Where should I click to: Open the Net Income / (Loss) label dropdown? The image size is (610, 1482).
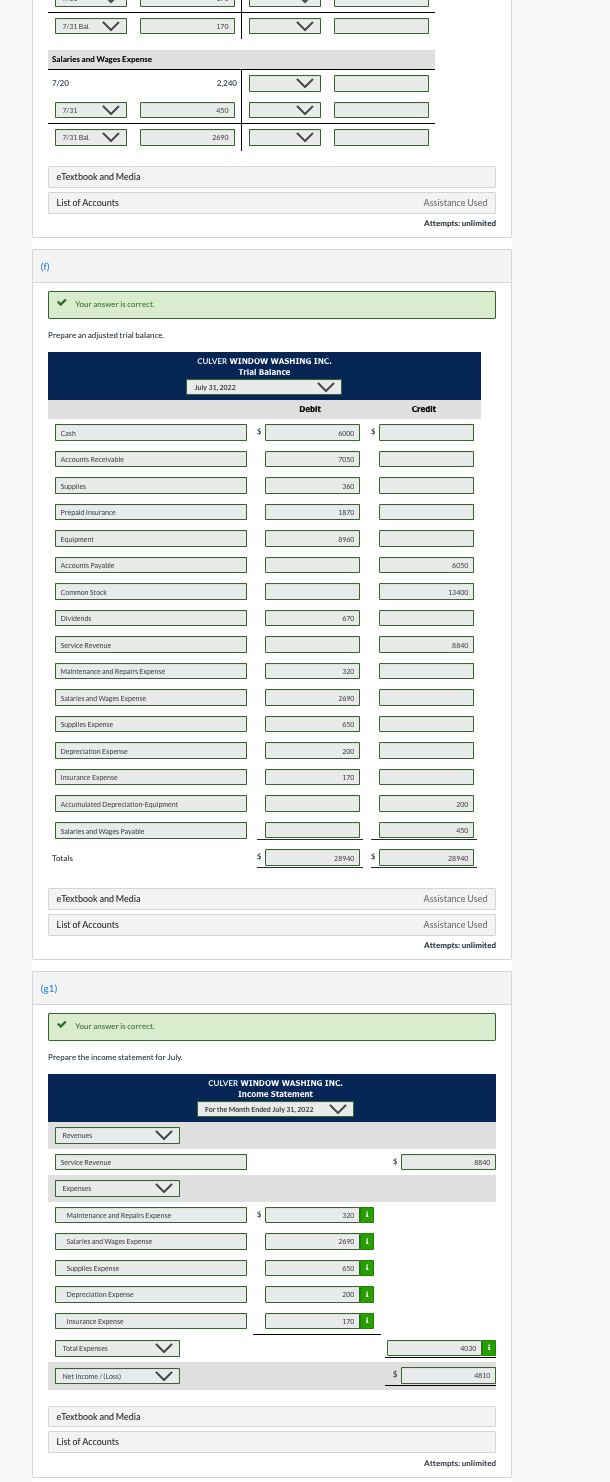point(163,1375)
